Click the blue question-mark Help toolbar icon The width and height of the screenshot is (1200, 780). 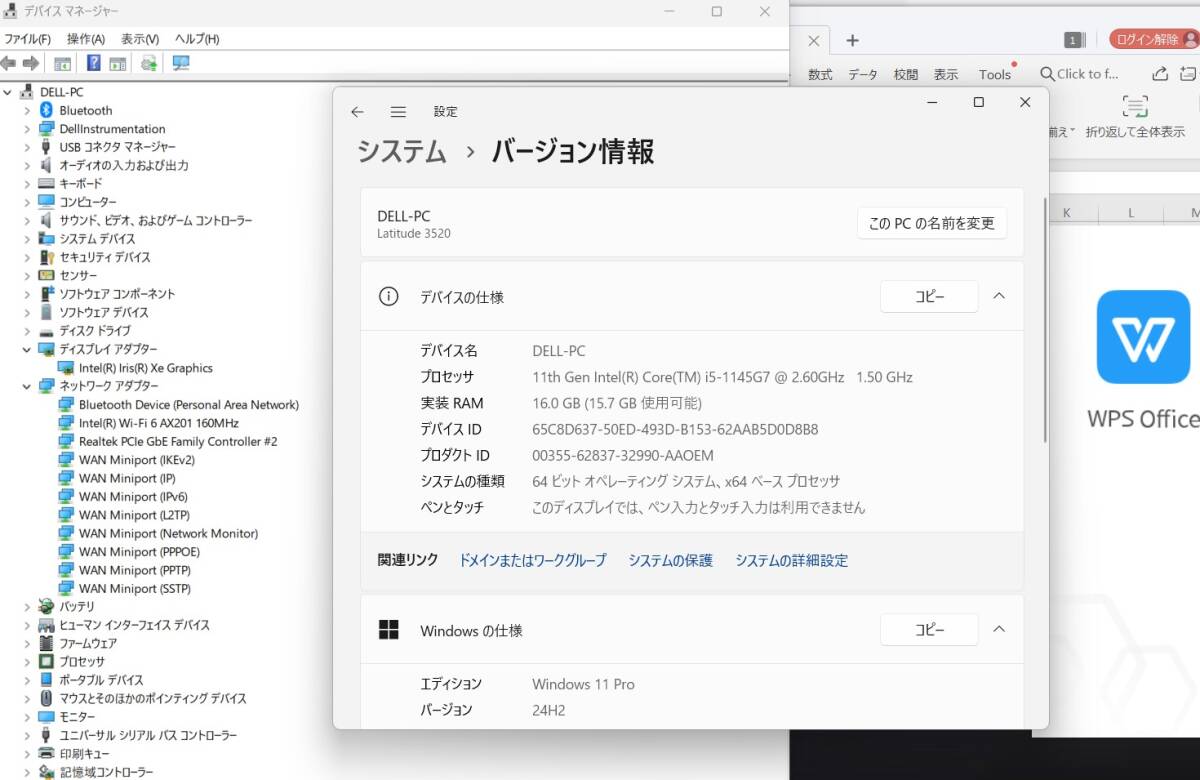tap(93, 63)
